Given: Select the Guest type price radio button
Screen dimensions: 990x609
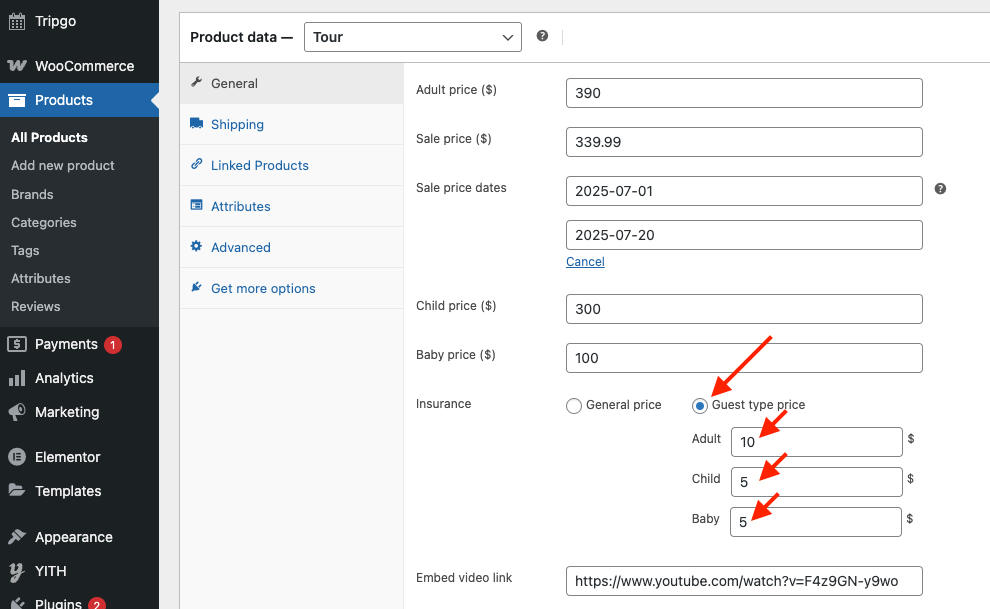Looking at the screenshot, I should point(700,406).
